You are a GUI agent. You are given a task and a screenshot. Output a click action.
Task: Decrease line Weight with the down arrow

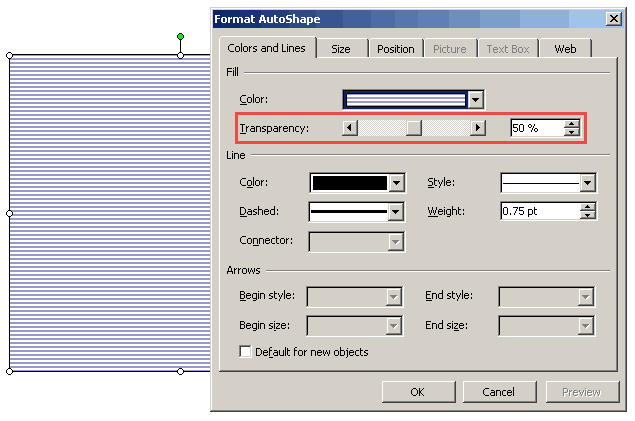(x=588, y=215)
